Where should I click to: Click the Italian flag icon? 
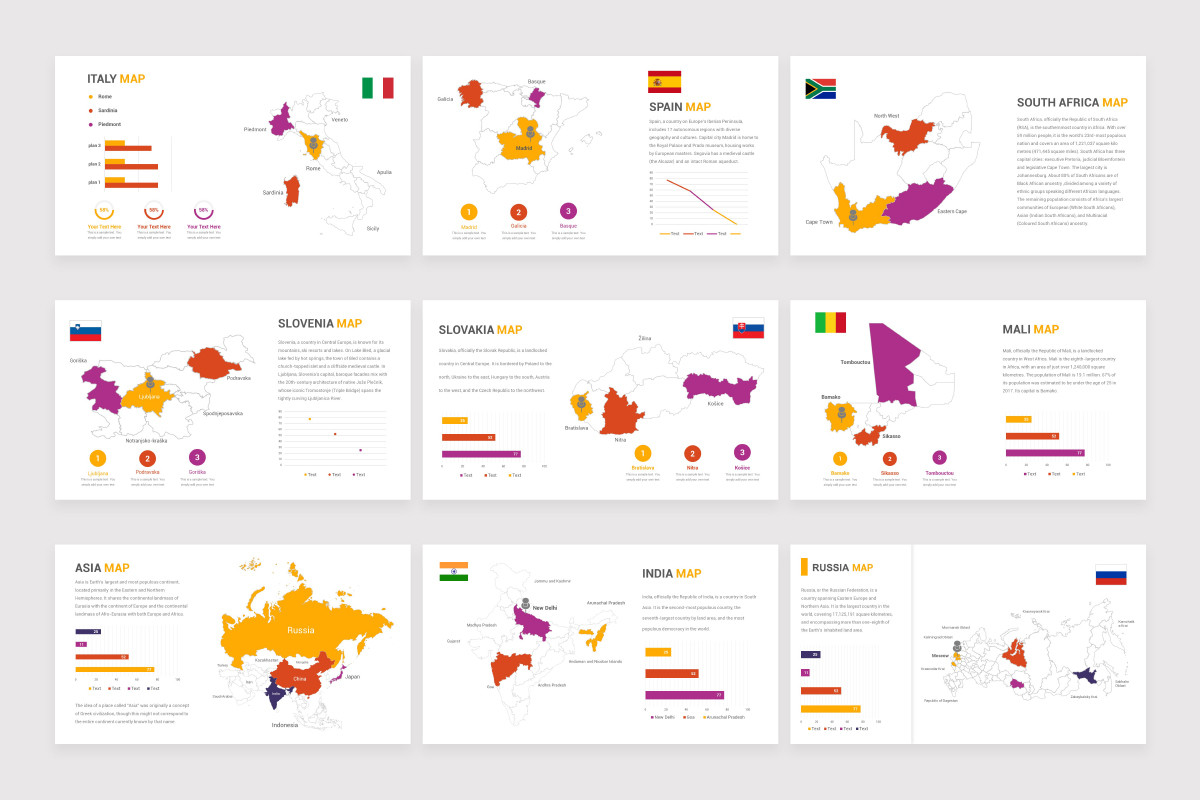(378, 88)
